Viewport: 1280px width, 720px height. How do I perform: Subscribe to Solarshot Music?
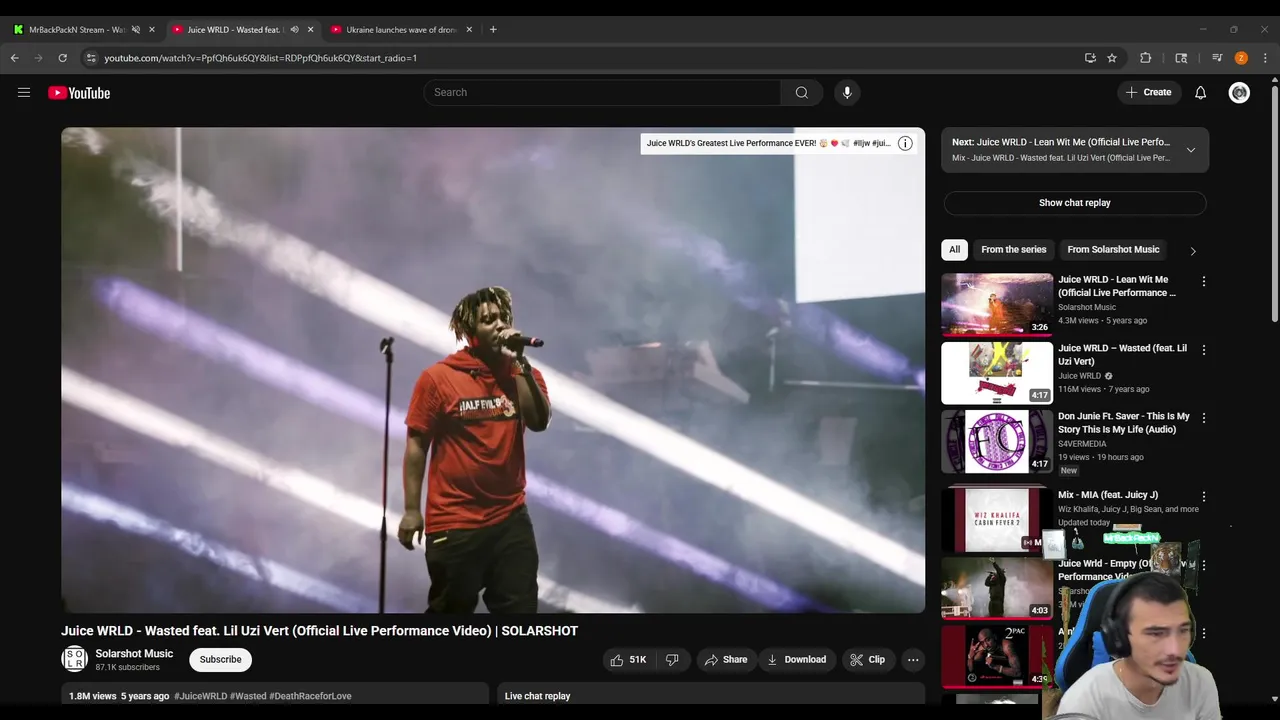(x=220, y=659)
